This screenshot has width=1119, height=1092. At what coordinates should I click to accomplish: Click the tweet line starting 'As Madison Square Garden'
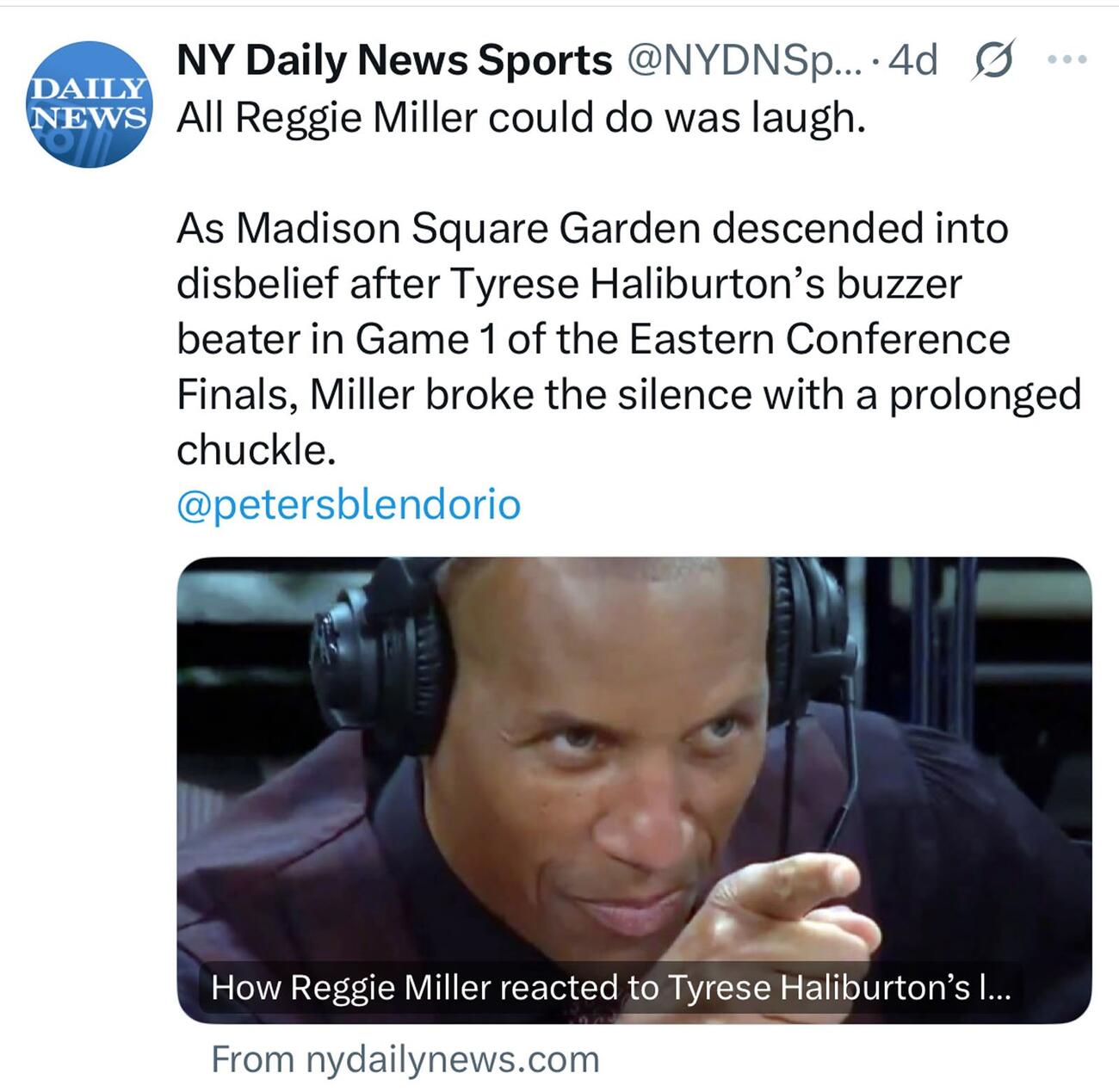point(592,229)
